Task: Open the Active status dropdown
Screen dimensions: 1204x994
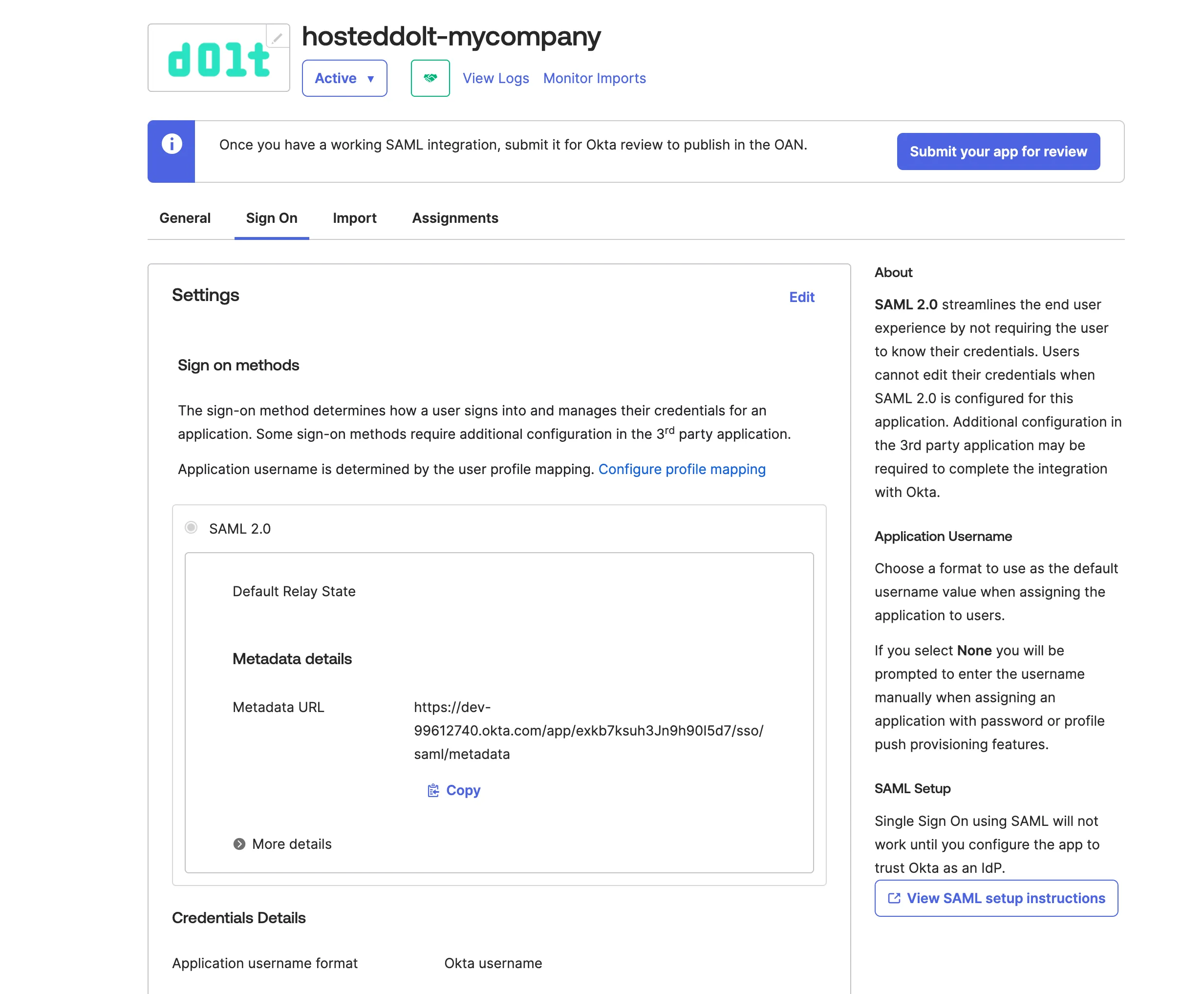Action: click(x=344, y=78)
